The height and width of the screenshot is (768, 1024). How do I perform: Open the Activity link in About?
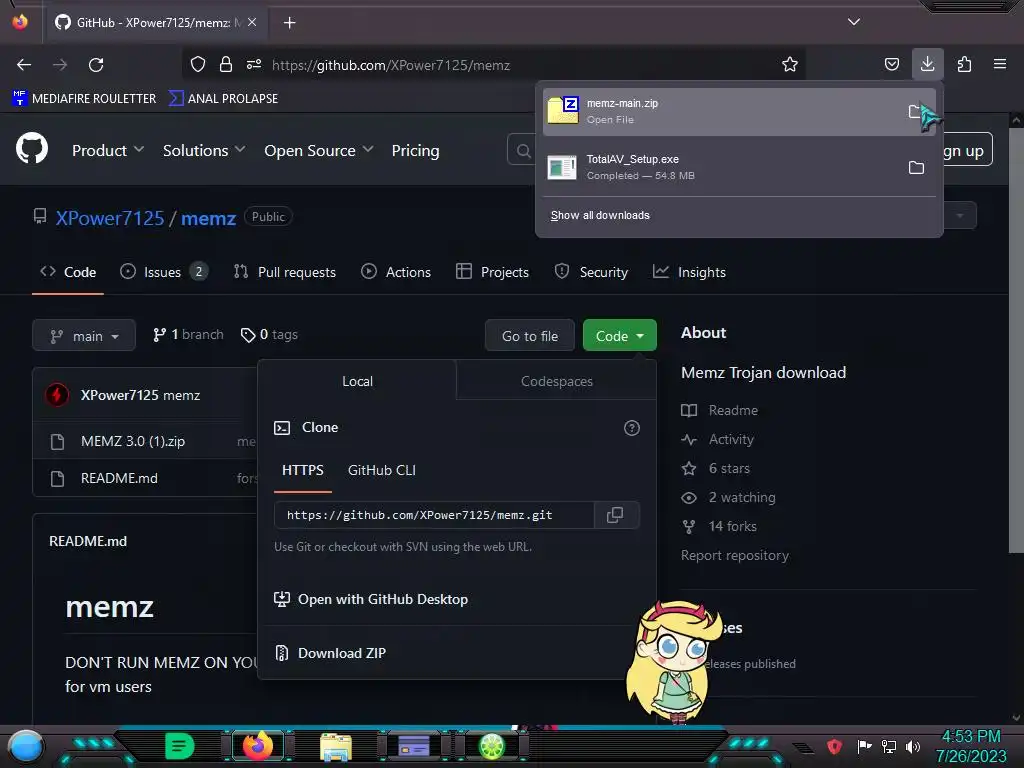pos(718,440)
